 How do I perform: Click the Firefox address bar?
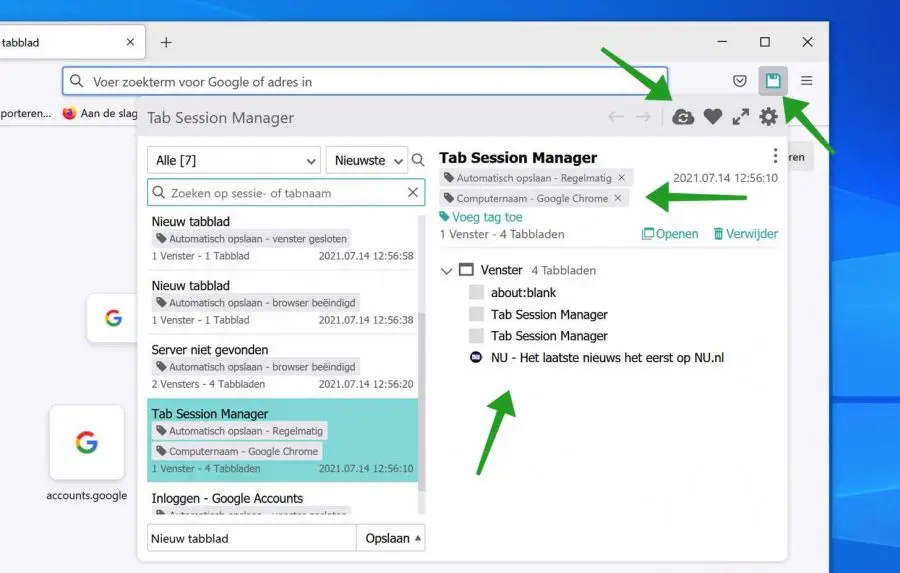point(364,82)
